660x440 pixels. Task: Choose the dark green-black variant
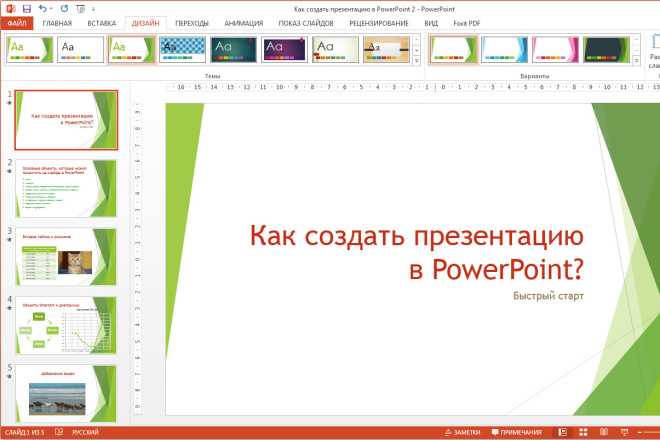click(x=606, y=49)
